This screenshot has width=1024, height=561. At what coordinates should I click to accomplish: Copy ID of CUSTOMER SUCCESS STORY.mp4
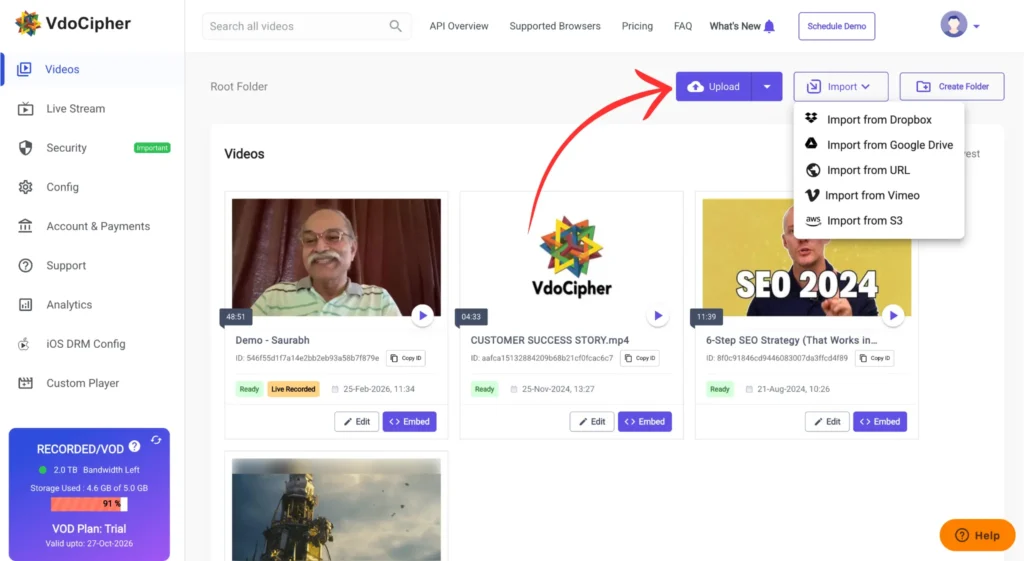639,358
